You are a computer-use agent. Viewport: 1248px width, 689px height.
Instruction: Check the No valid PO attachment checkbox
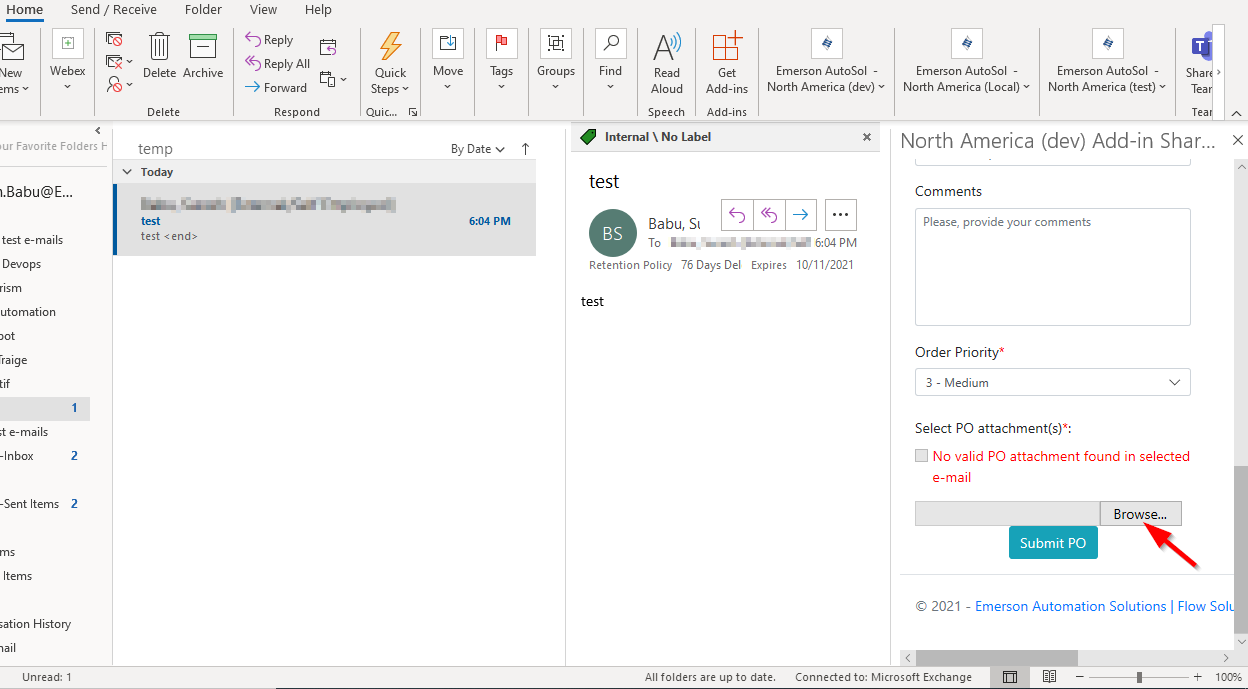coord(921,455)
